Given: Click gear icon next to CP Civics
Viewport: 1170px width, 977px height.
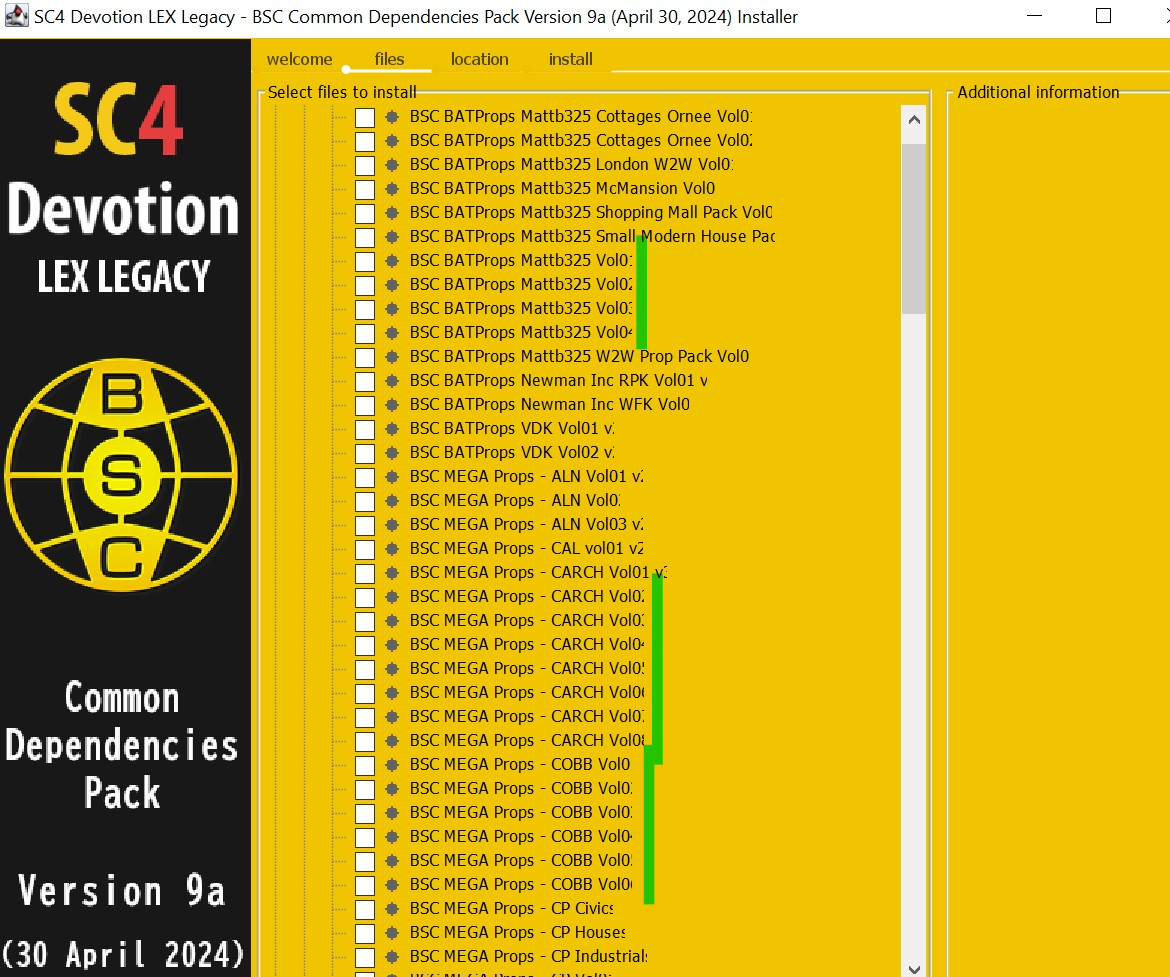Looking at the screenshot, I should point(392,908).
